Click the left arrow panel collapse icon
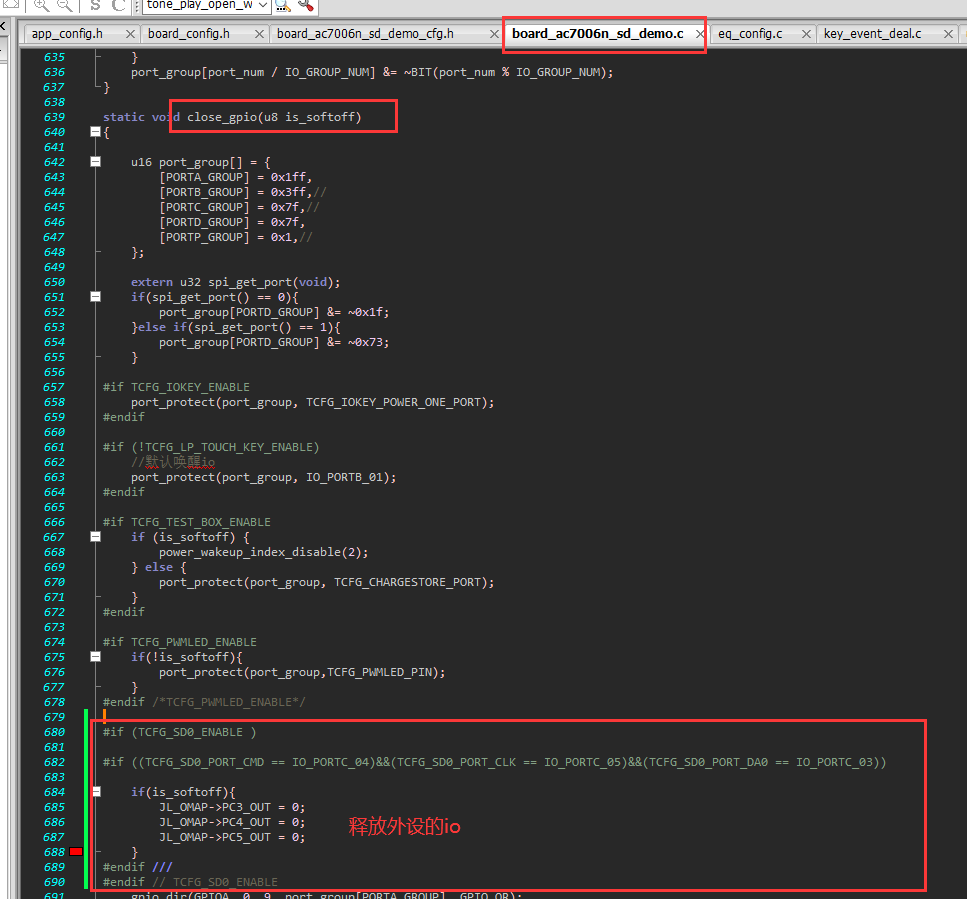 tap(2, 26)
